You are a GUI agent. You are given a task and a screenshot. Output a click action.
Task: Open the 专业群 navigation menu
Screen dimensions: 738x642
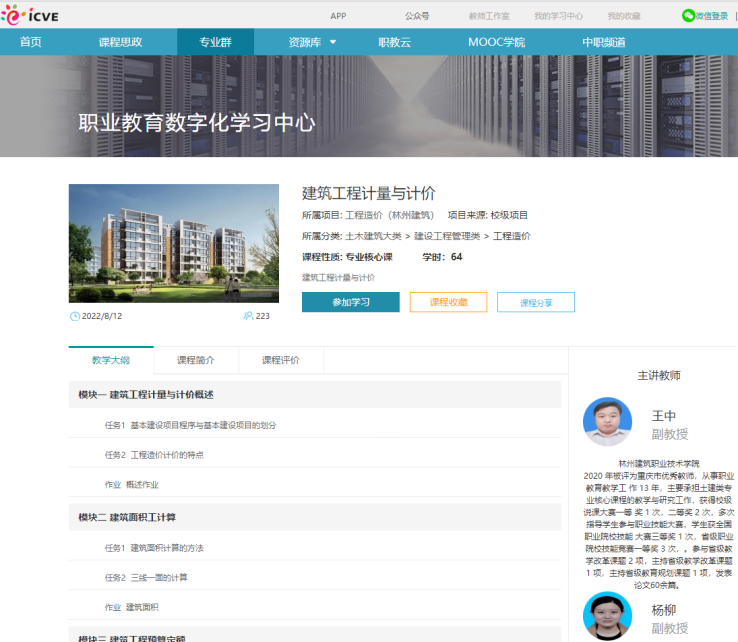tap(215, 42)
